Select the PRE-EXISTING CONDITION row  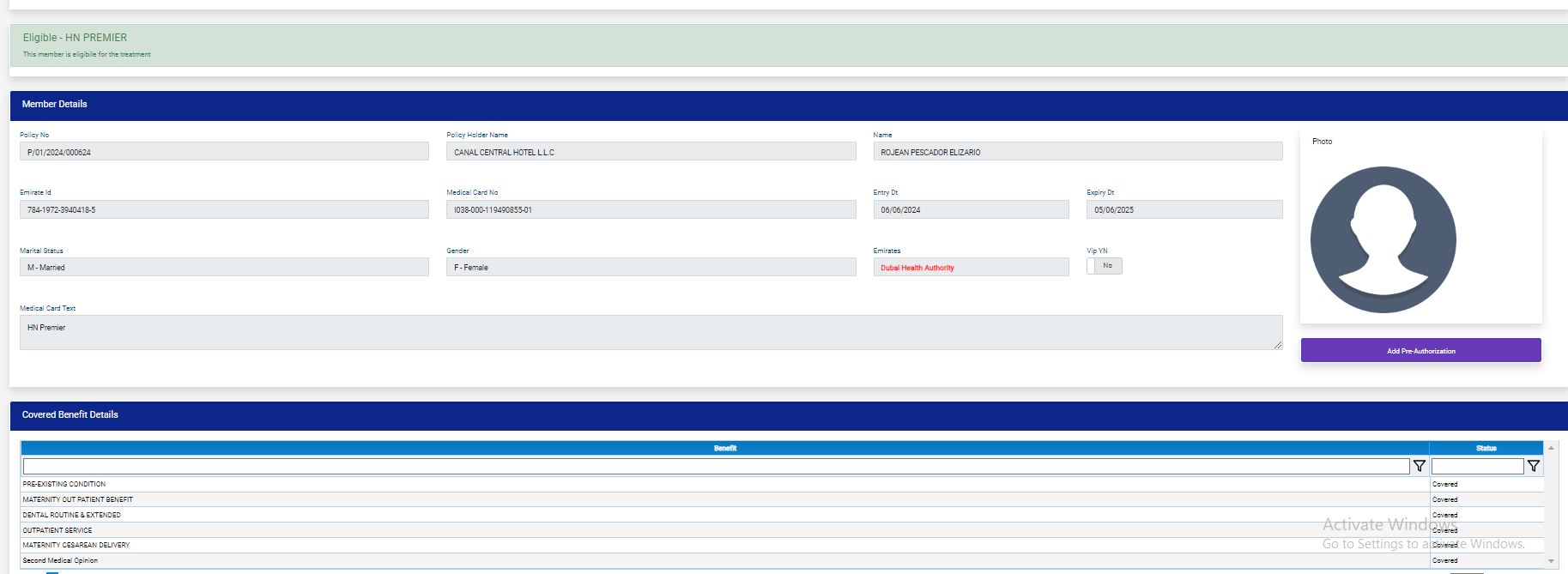[x=783, y=484]
